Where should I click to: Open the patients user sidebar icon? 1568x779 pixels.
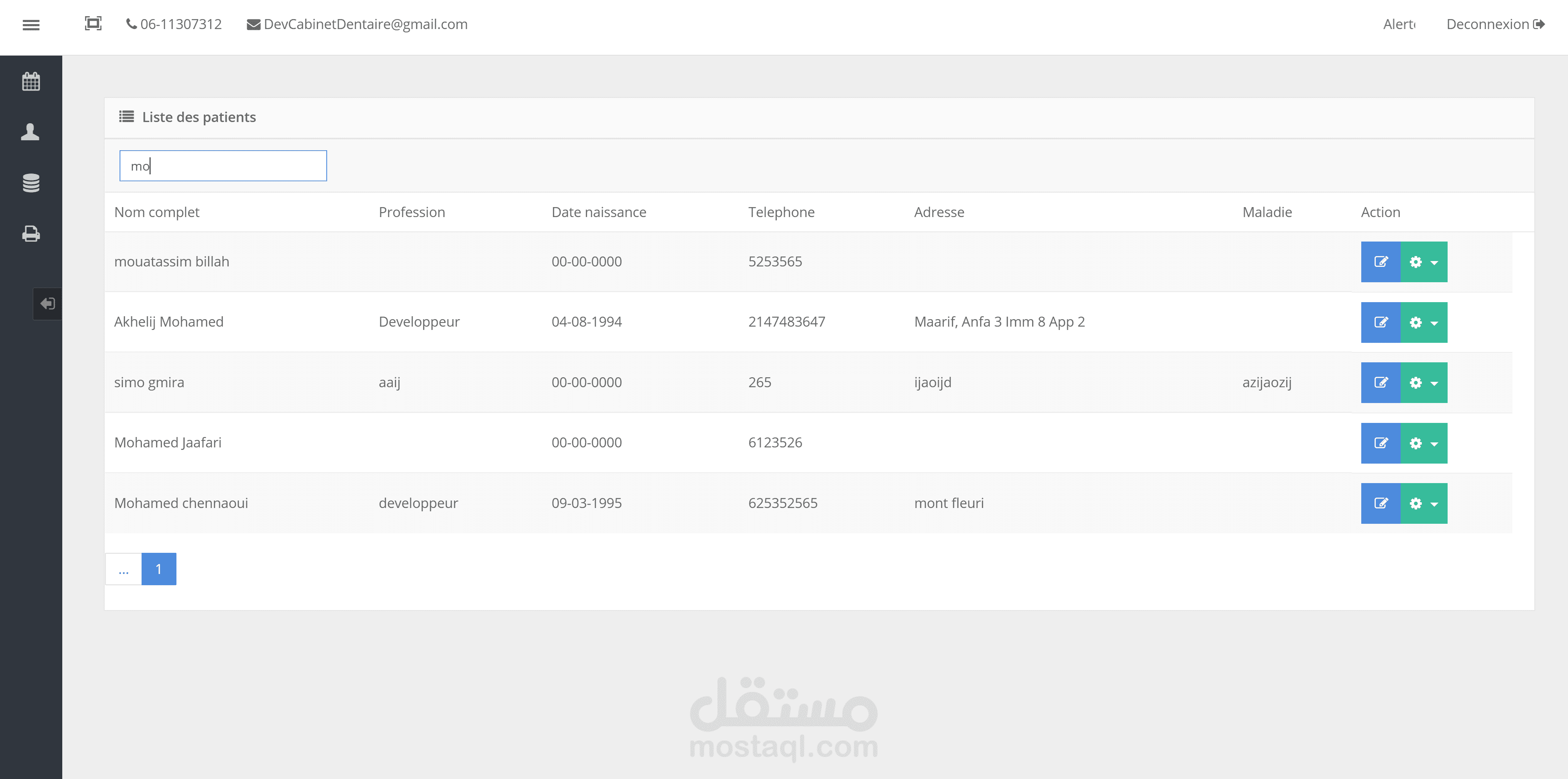click(30, 132)
